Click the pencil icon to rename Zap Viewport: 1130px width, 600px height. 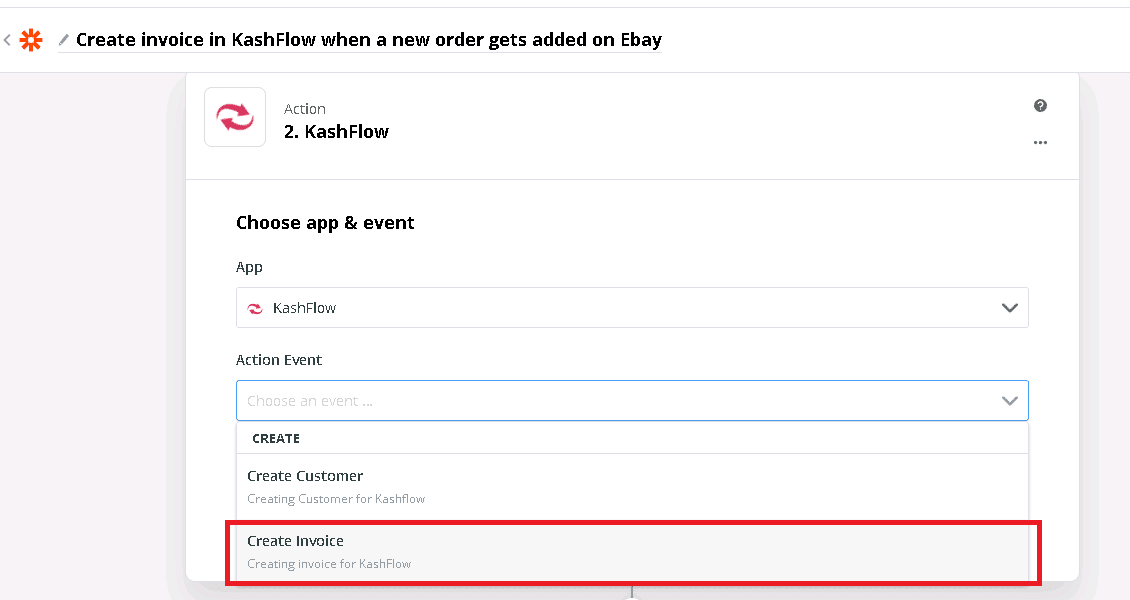pyautogui.click(x=64, y=40)
